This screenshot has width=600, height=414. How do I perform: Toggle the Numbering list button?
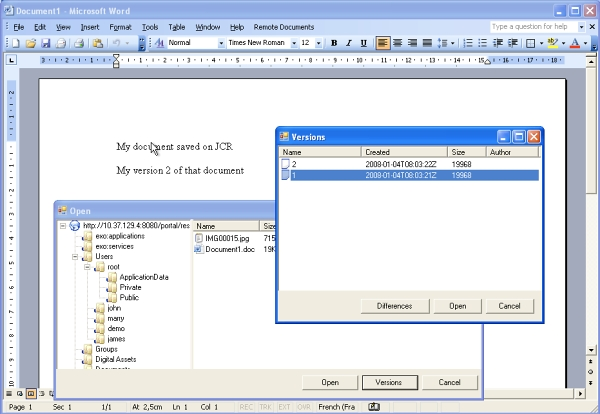pyautogui.click(x=468, y=43)
